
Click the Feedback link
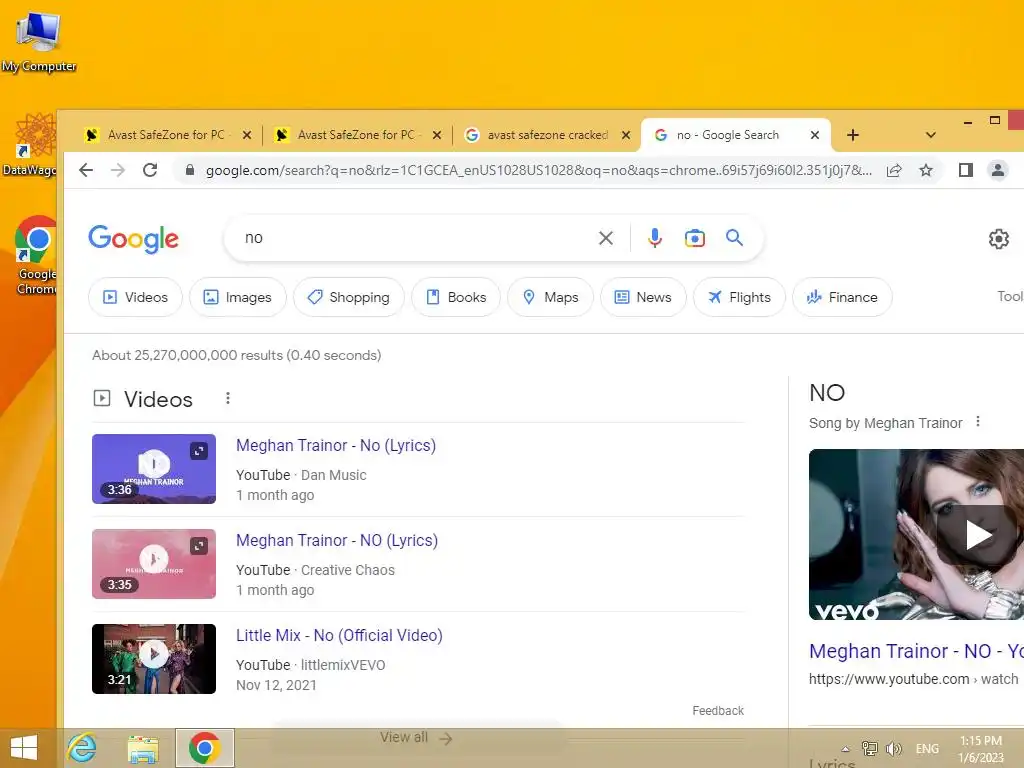pyautogui.click(x=718, y=711)
